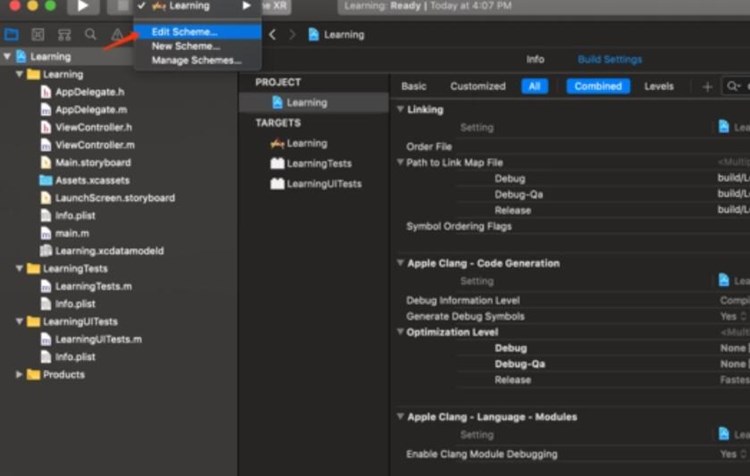This screenshot has width=750, height=476.
Task: Select Learning app target icon
Action: pos(277,144)
